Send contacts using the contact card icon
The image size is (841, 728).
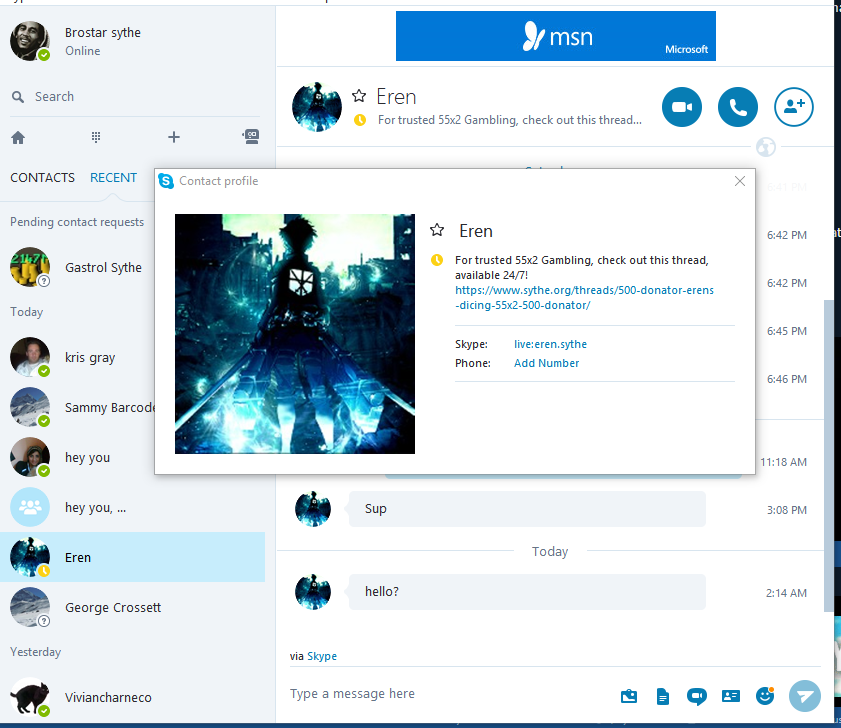pos(731,696)
